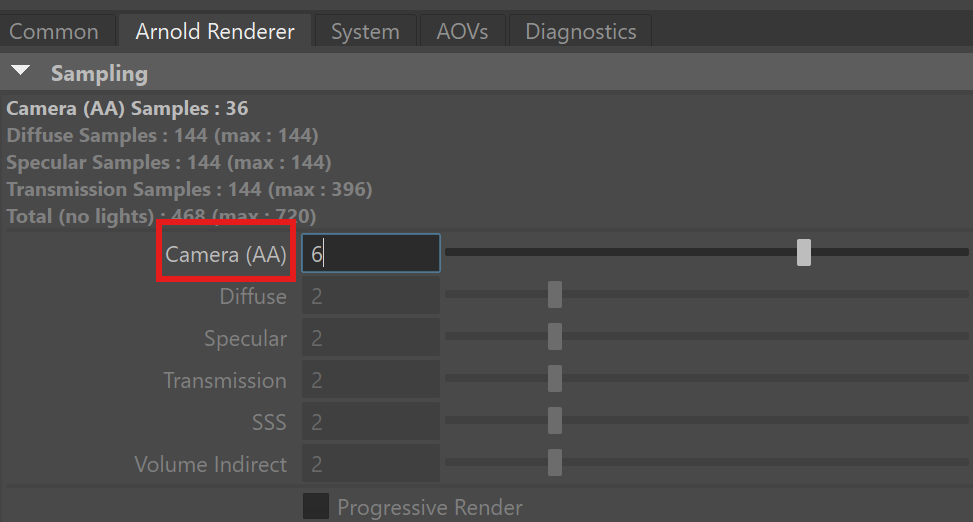Click the Specular slider handle
The image size is (973, 522).
(x=555, y=337)
